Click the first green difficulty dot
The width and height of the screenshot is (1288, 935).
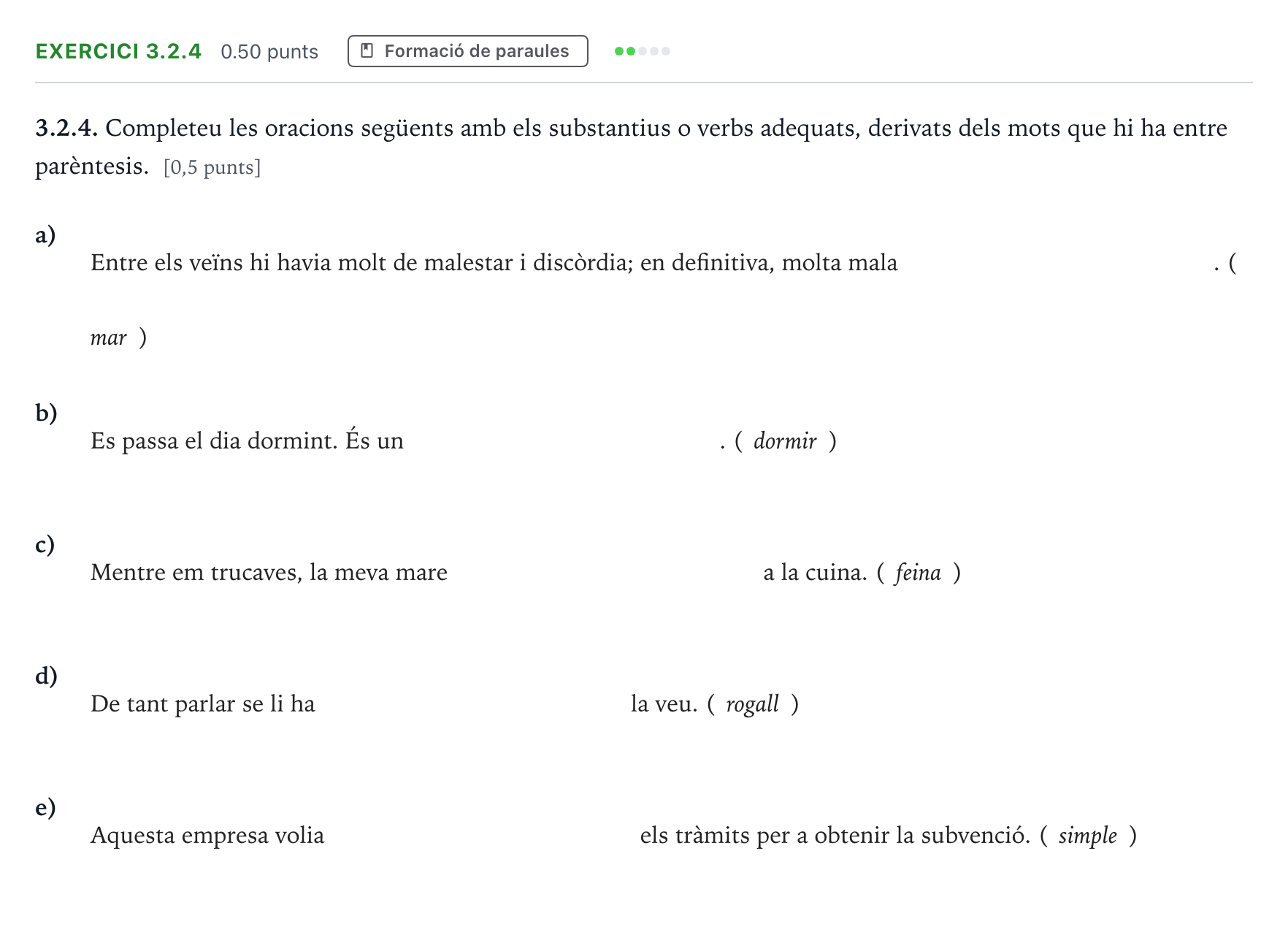[x=619, y=51]
